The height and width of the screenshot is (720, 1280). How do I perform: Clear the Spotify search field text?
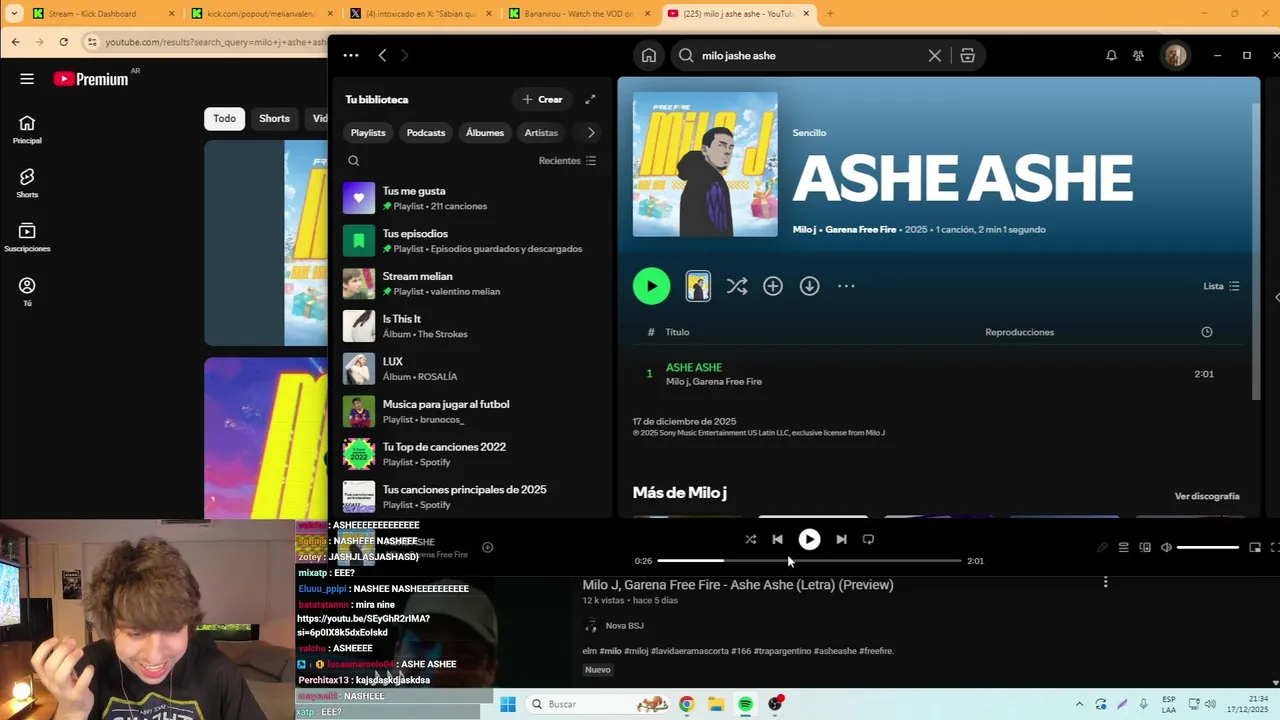[x=935, y=56]
